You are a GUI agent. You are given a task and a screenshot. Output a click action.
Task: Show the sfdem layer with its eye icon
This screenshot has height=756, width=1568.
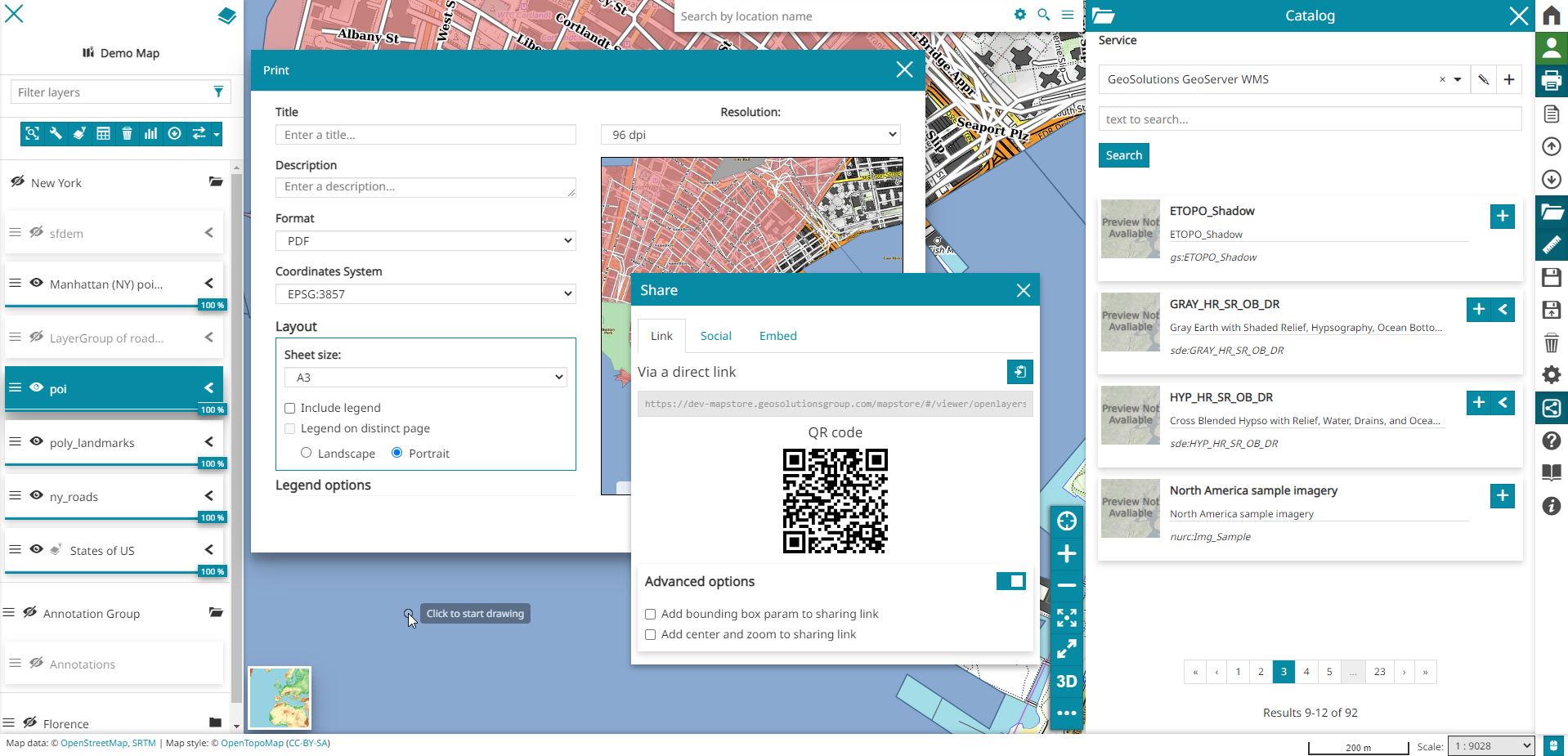pyautogui.click(x=36, y=232)
